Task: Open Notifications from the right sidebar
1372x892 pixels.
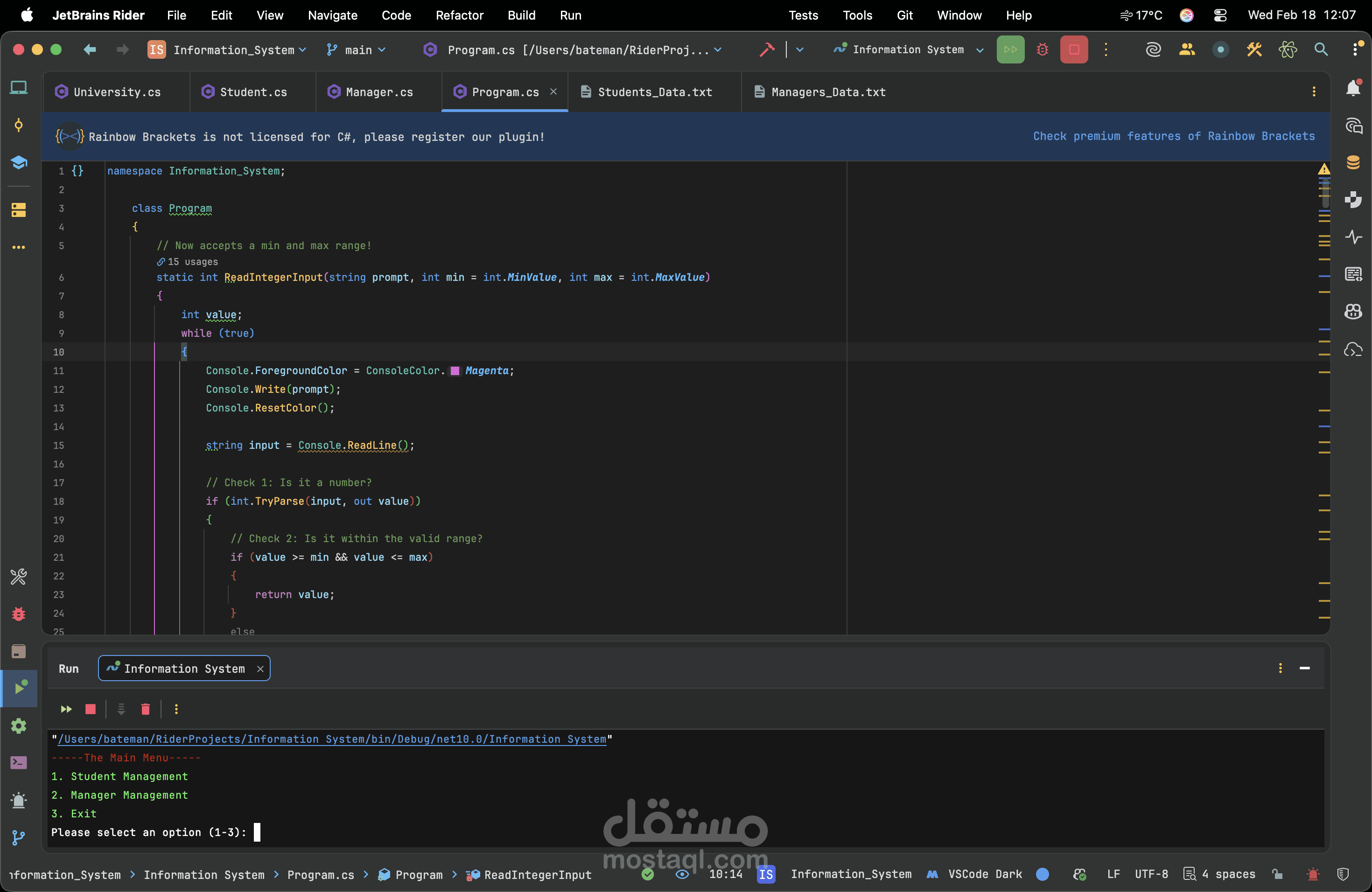Action: (1354, 88)
